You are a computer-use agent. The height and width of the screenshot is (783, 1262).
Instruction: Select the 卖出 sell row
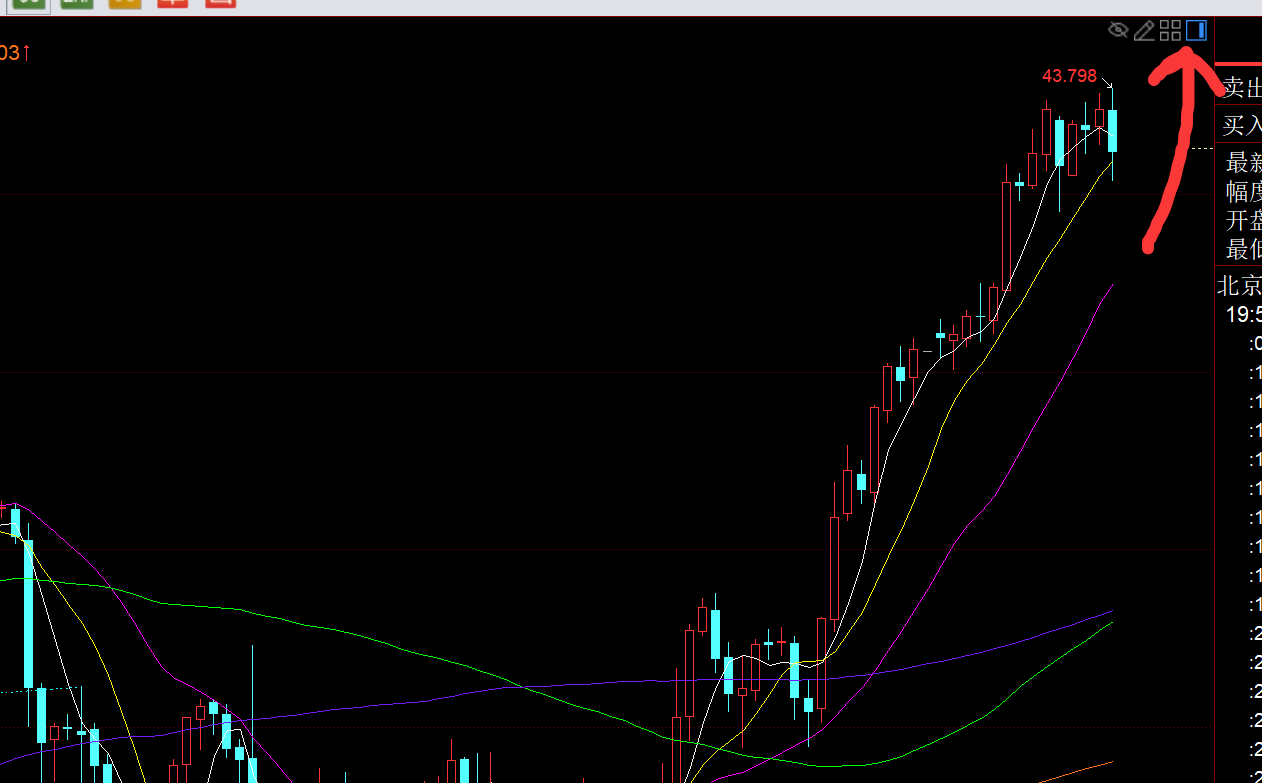1240,88
